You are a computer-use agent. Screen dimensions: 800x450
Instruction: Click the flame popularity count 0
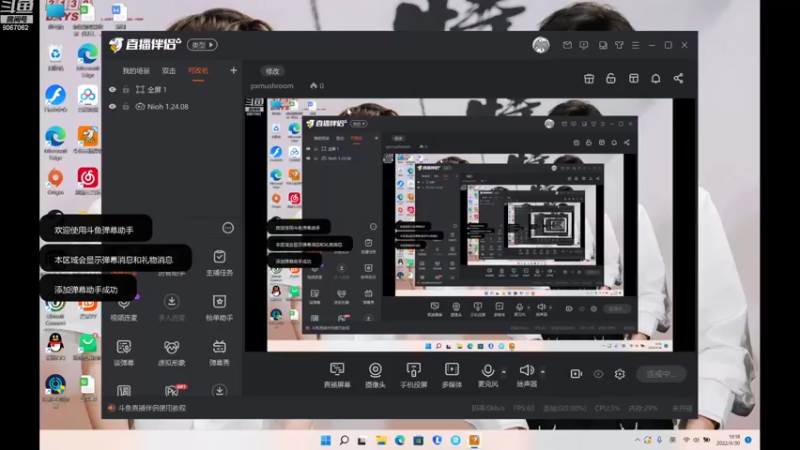(317, 86)
